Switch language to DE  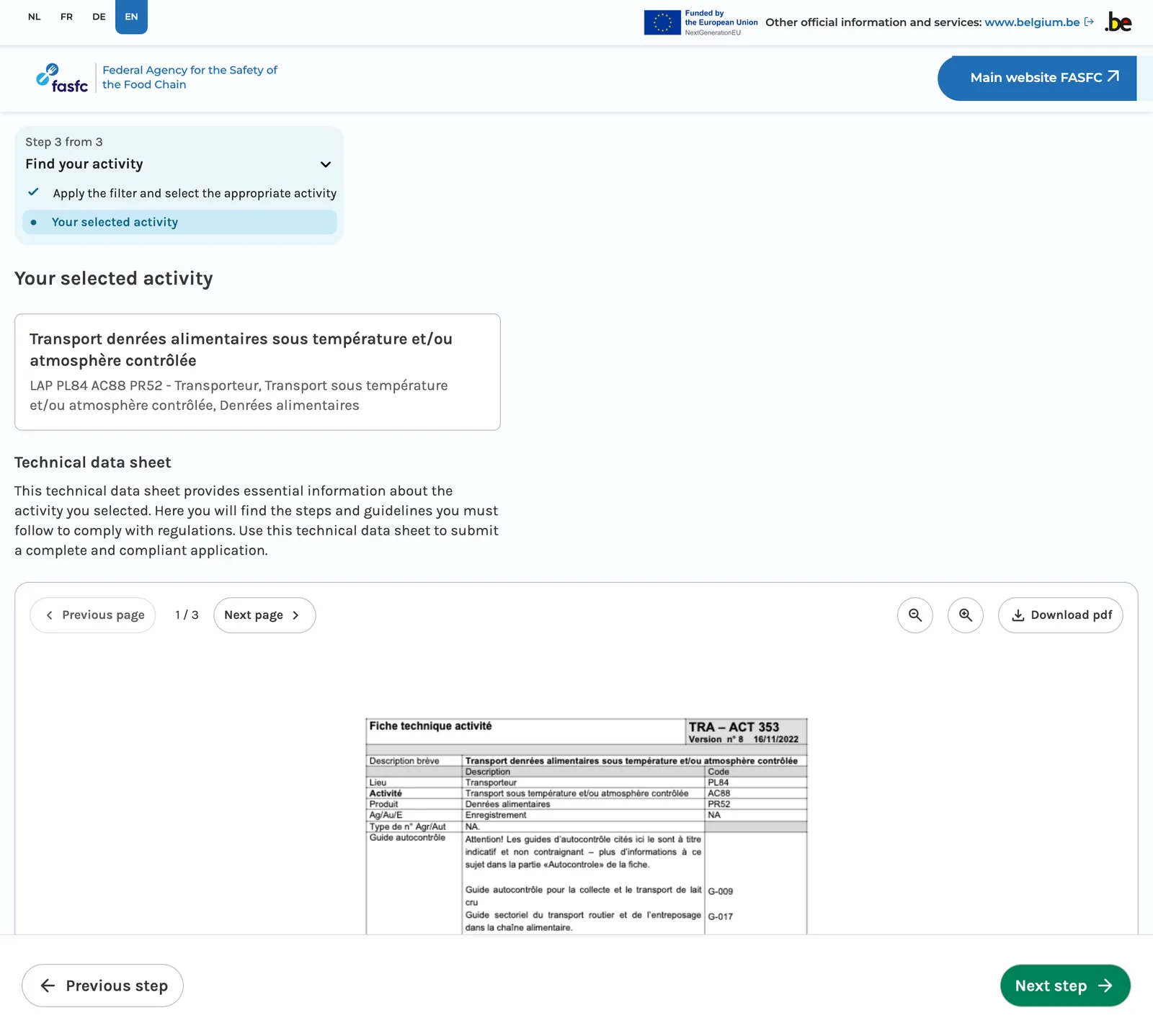point(99,17)
